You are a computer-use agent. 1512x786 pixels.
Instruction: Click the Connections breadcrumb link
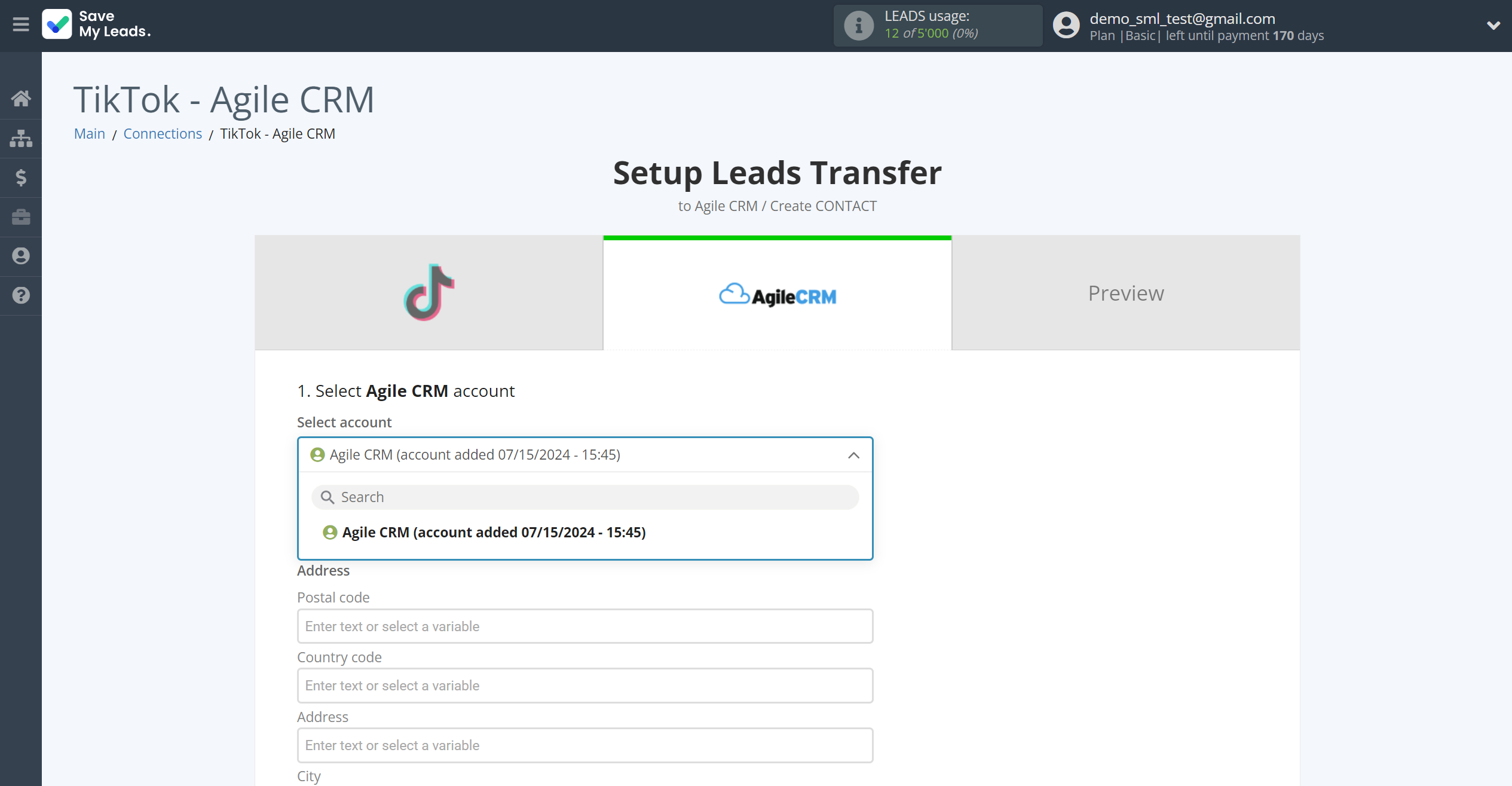[x=163, y=132]
